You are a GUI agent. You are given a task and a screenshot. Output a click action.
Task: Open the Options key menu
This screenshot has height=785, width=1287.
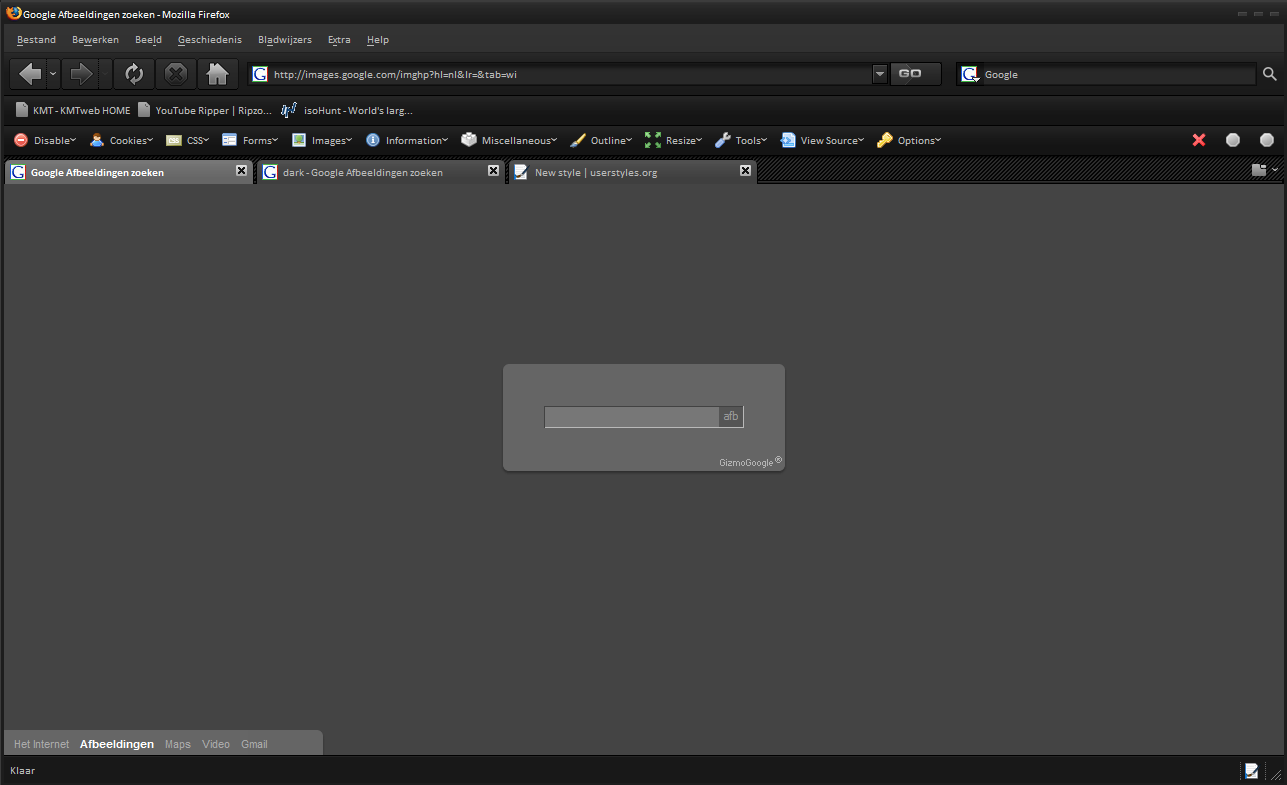point(909,141)
